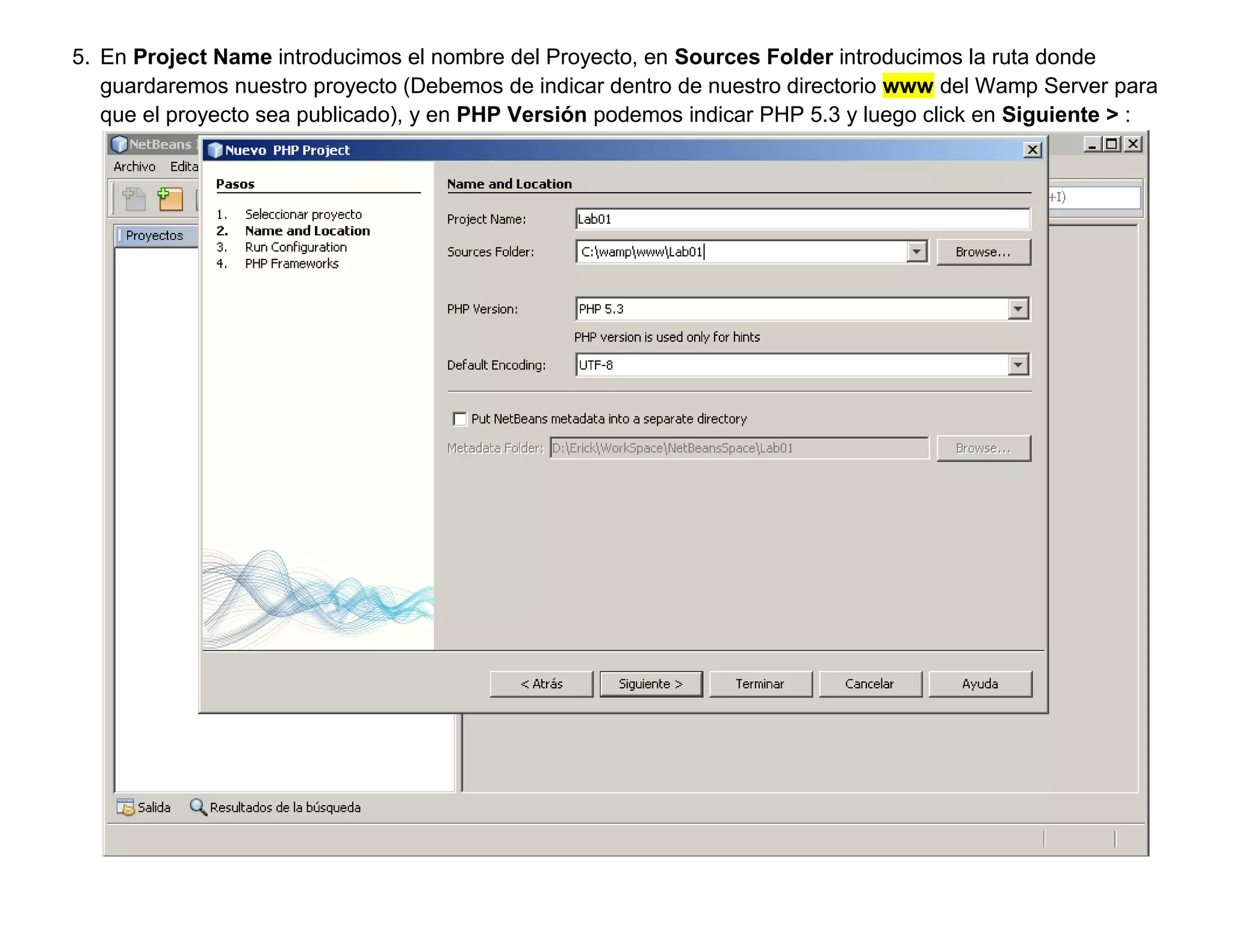Click step 'PHP Frameworks' in Pasos
The height and width of the screenshot is (952, 1233).
pyautogui.click(x=291, y=264)
